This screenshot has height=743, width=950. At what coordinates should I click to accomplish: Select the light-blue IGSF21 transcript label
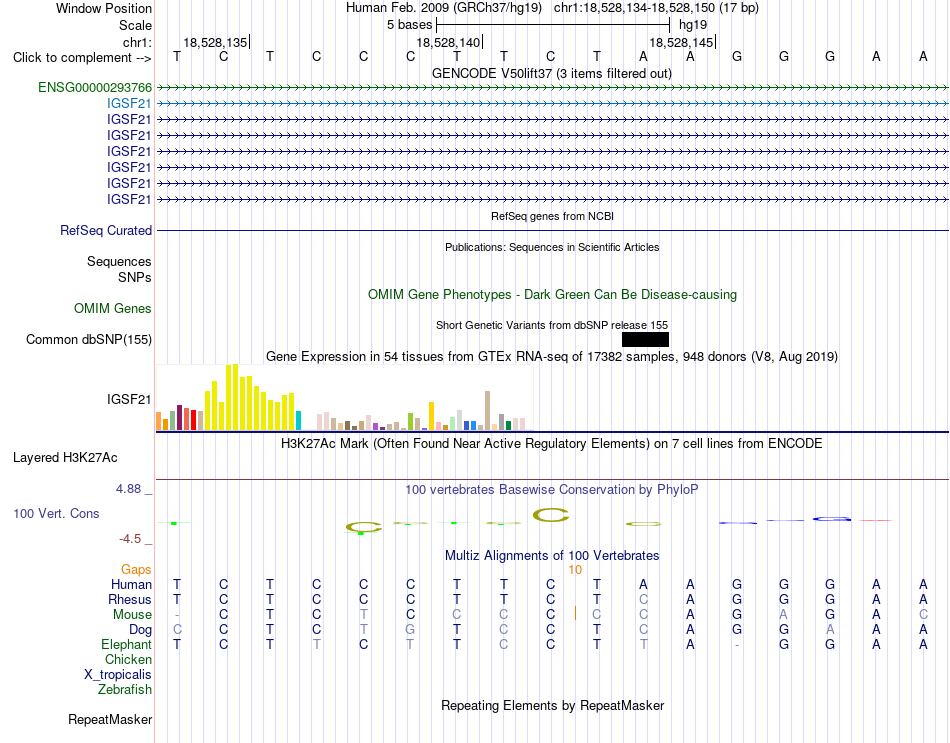point(129,104)
